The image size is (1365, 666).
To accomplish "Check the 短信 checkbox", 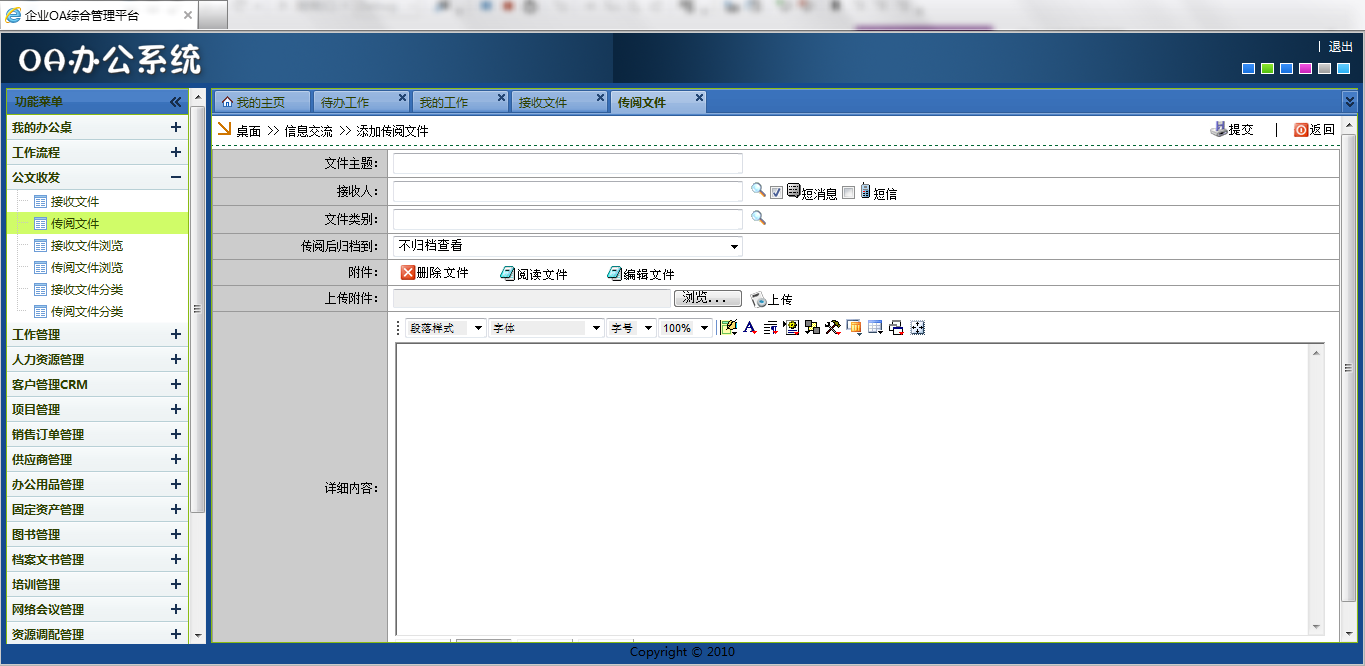I will pos(848,192).
